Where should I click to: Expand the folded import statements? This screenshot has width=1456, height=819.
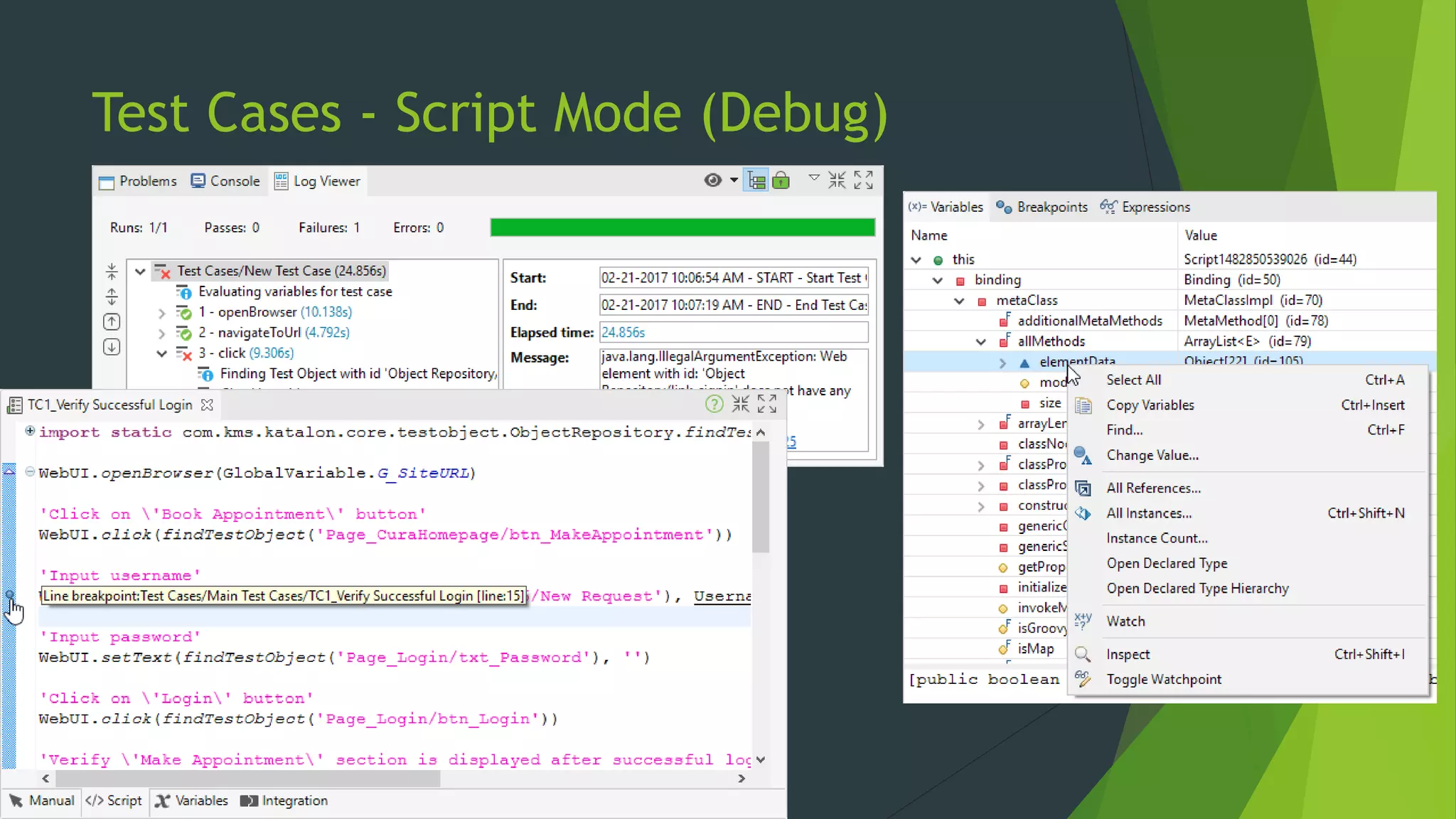coord(30,431)
